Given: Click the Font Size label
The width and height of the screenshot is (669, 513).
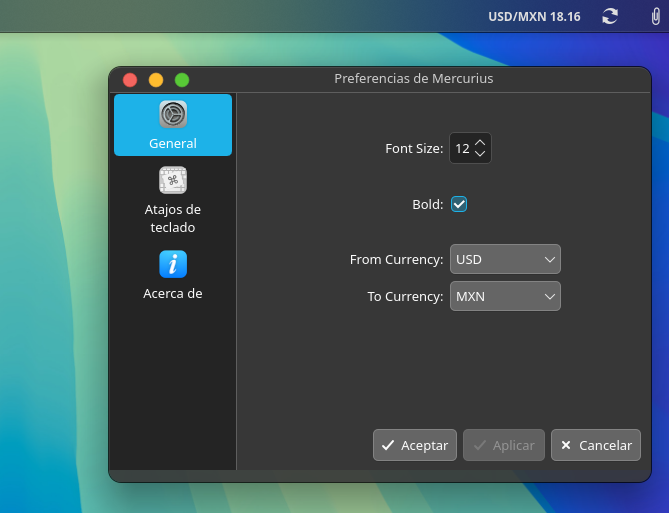Looking at the screenshot, I should point(414,149).
